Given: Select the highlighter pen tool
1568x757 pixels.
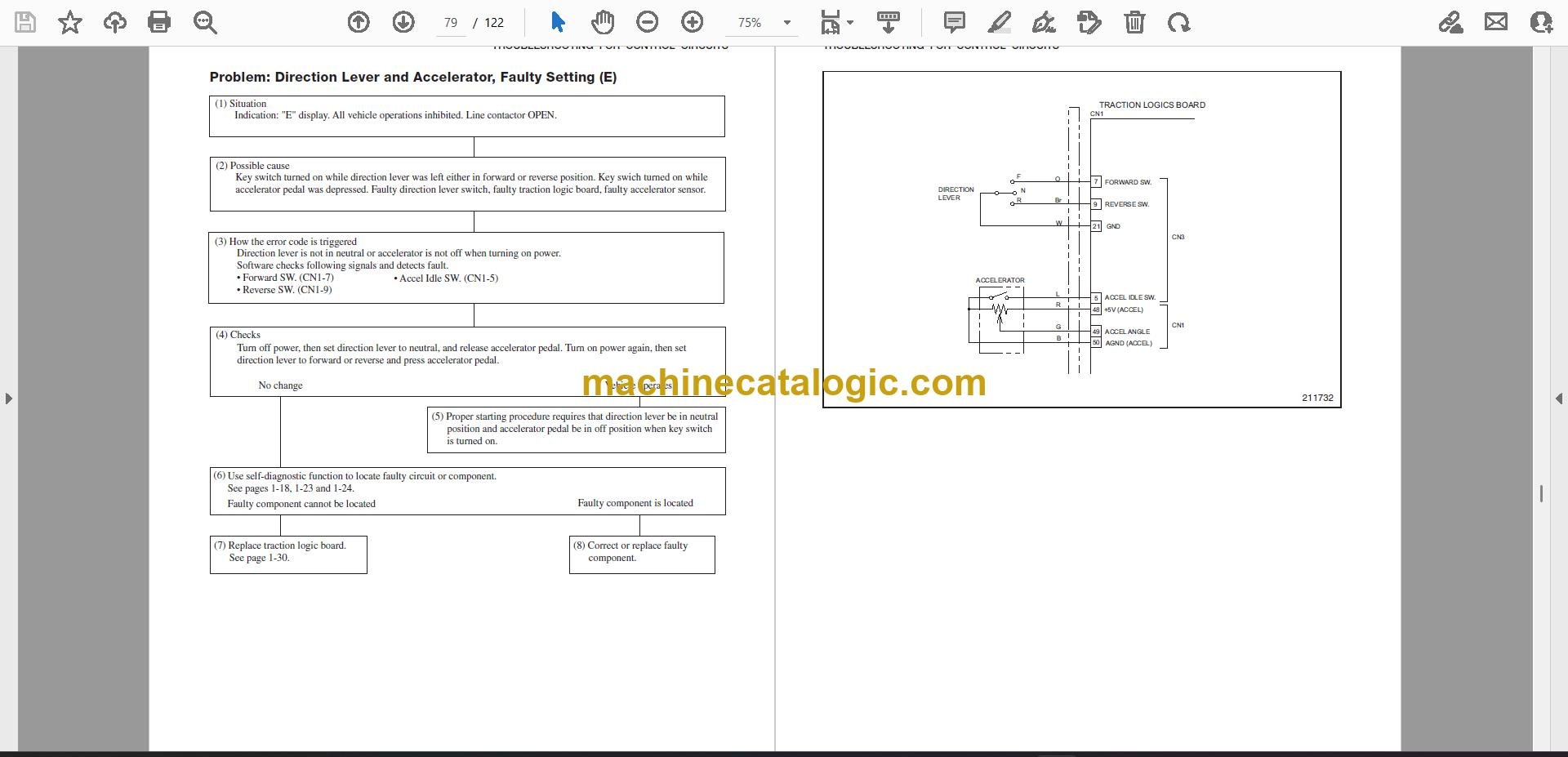Looking at the screenshot, I should (1000, 22).
